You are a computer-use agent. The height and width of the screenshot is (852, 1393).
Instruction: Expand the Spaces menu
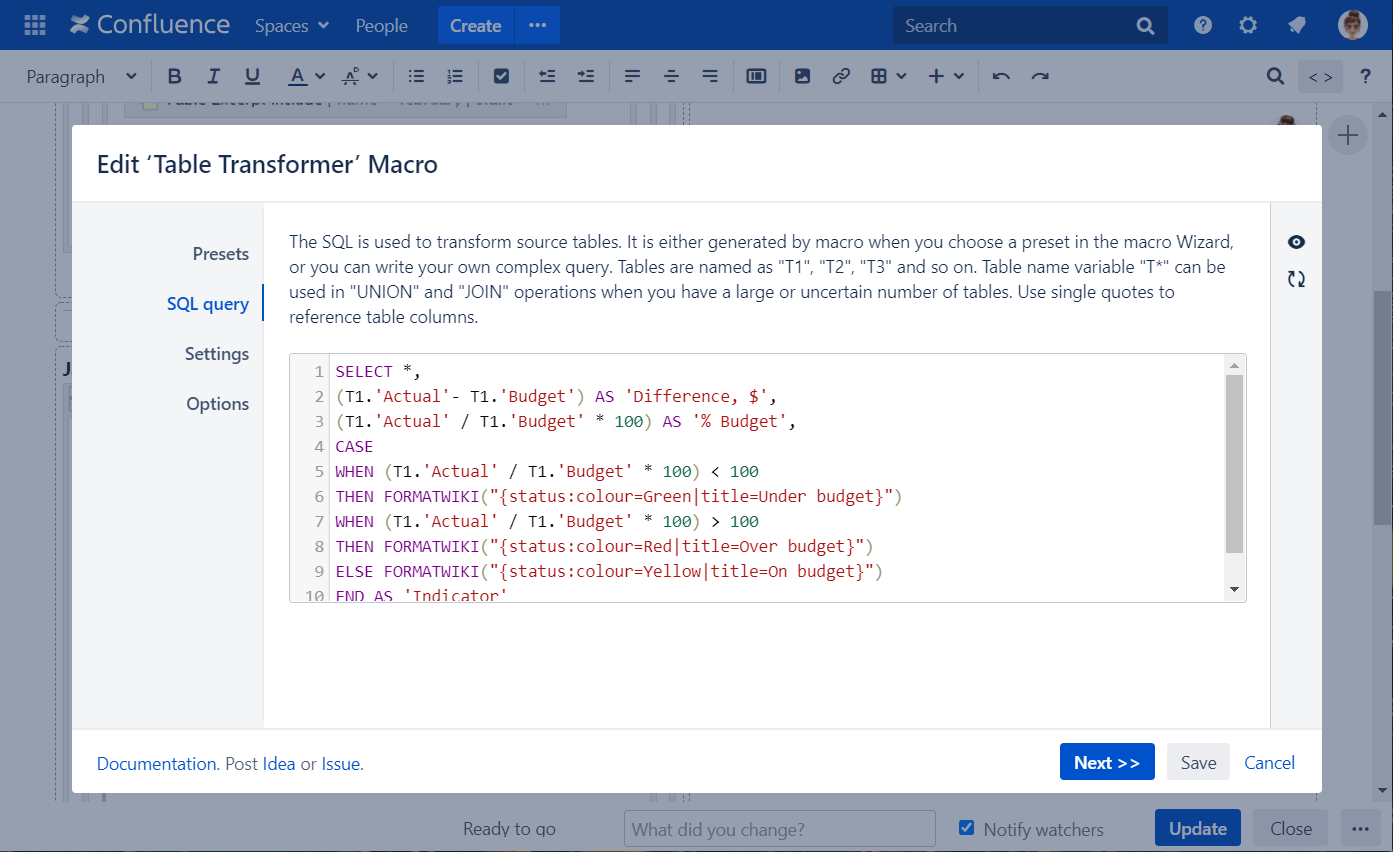[291, 25]
